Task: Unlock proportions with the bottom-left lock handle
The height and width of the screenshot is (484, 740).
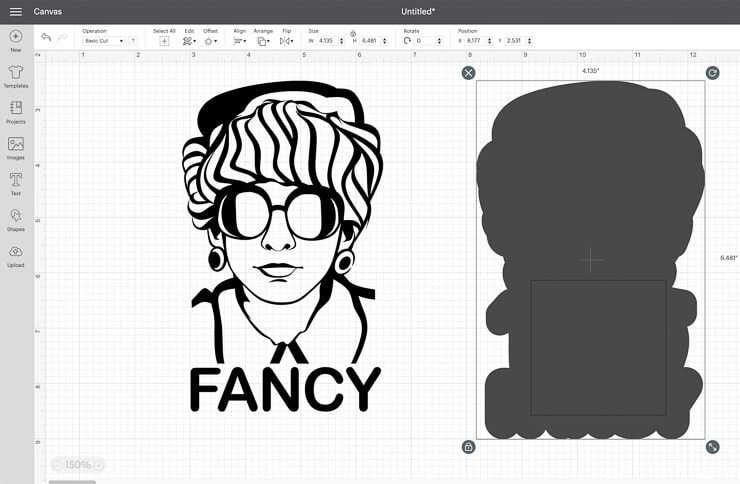Action: (x=468, y=446)
